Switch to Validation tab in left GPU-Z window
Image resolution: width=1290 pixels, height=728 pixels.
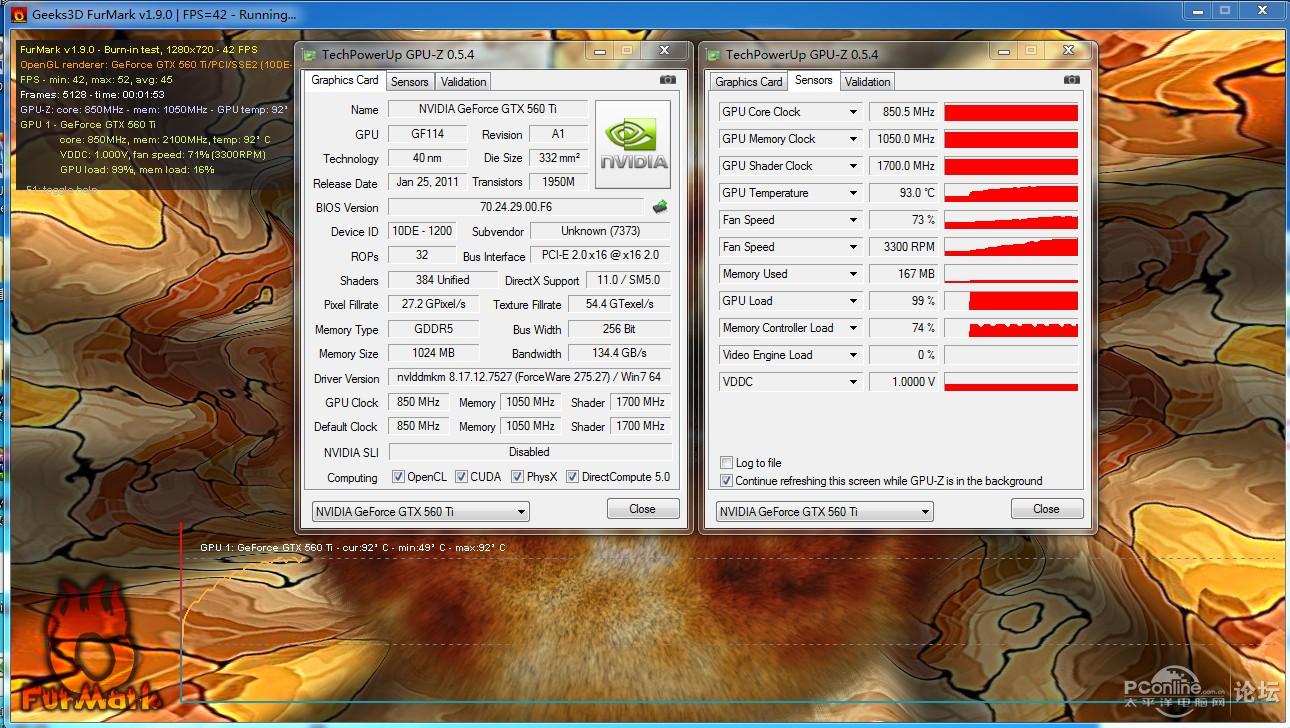tap(463, 82)
